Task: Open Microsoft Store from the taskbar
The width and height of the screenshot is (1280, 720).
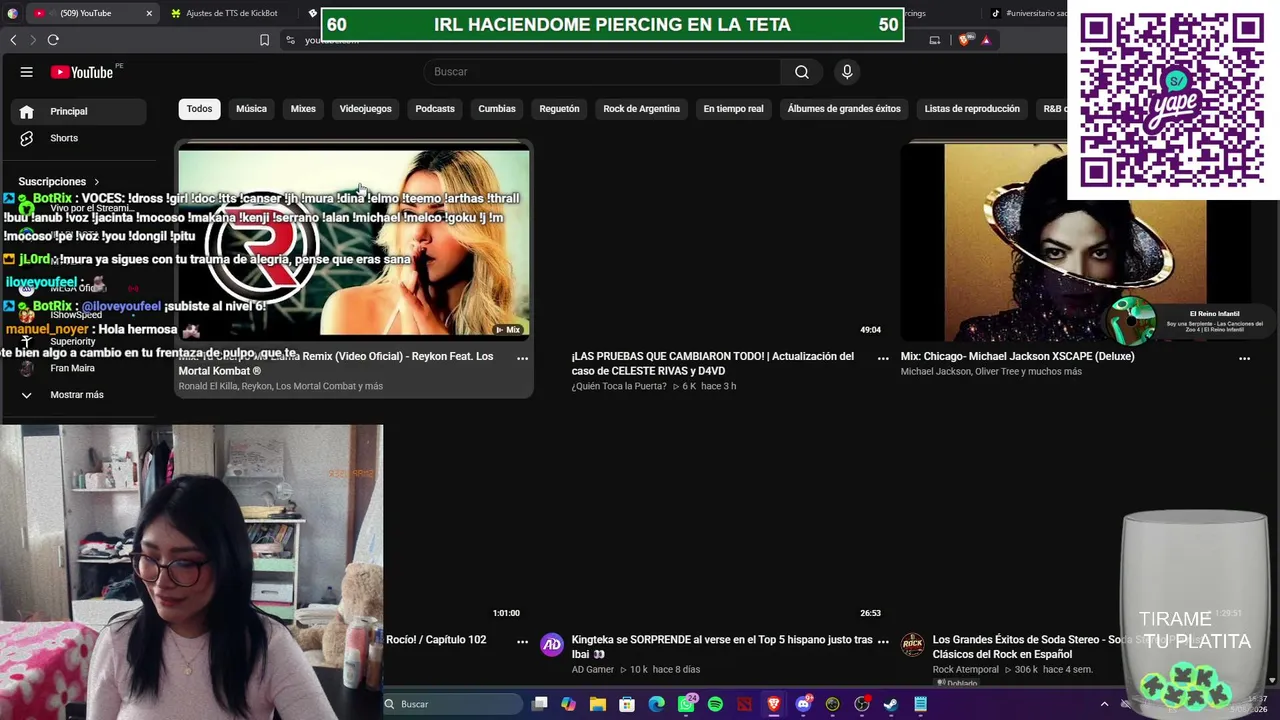Action: [x=627, y=704]
